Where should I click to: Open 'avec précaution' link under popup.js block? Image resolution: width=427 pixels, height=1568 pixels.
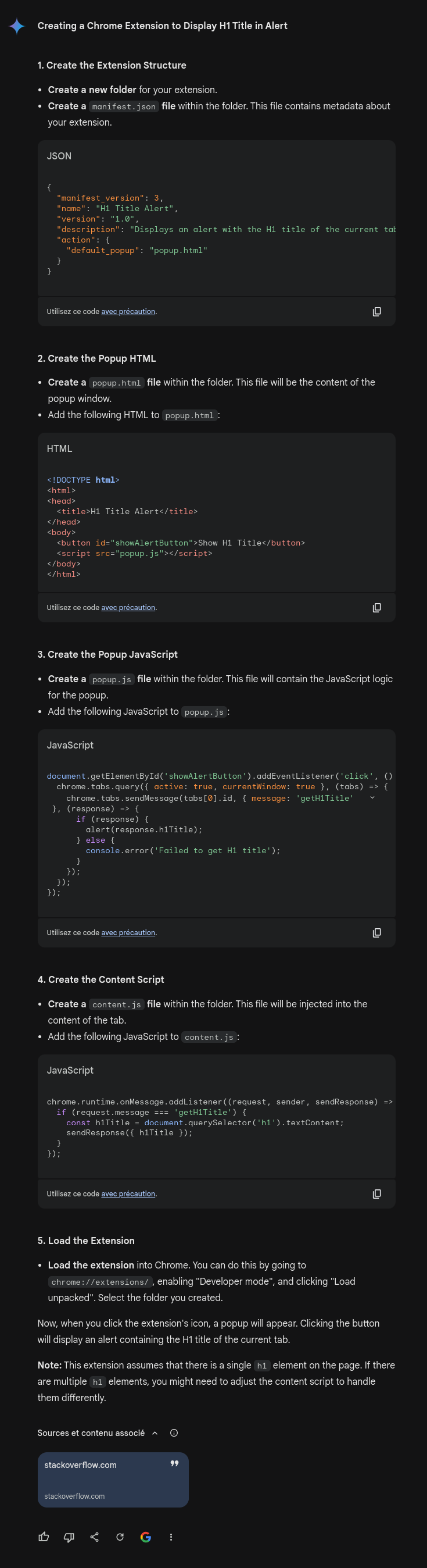128,932
